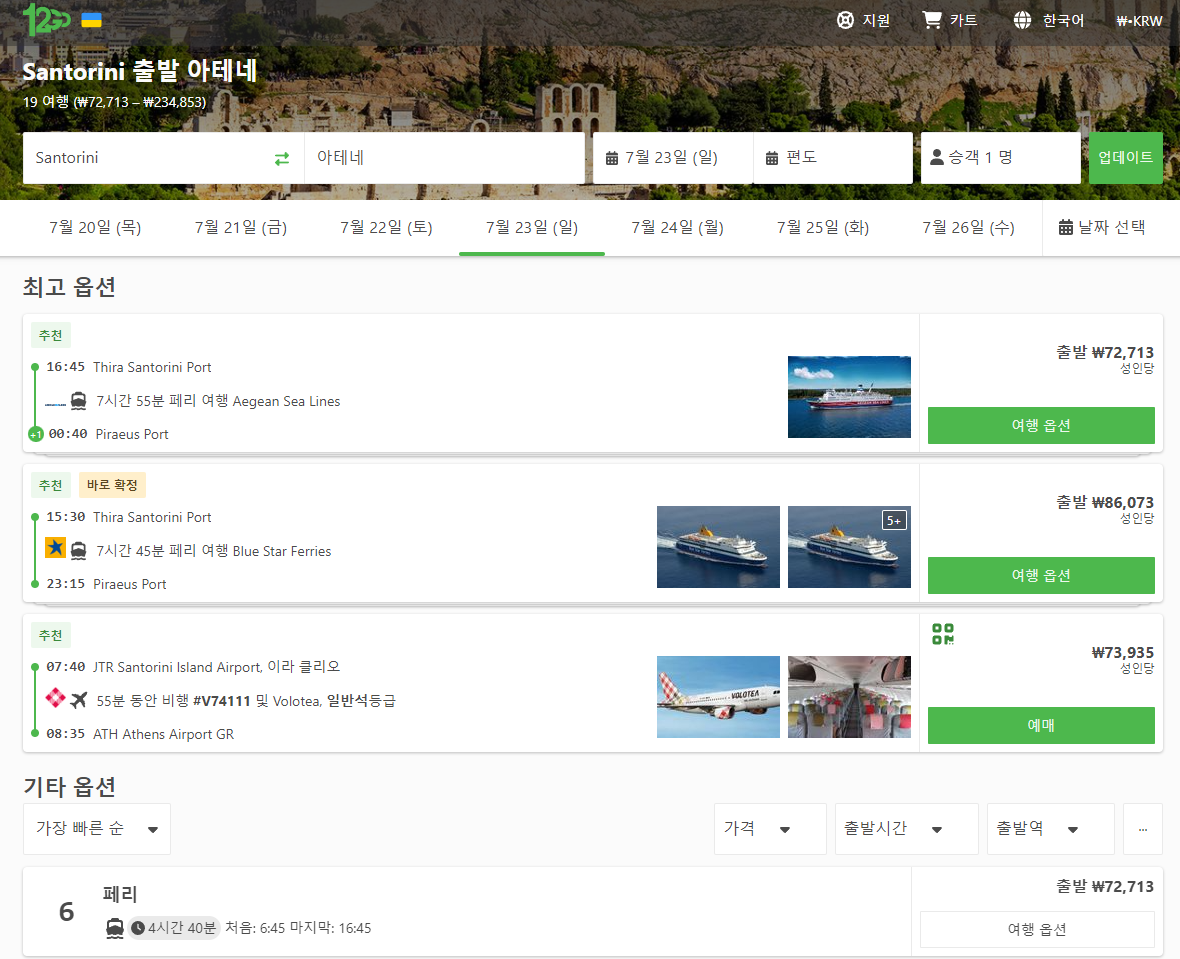Click the 바로 확정 instant confirmation badge
Screen dimensions: 1180x959
112,486
